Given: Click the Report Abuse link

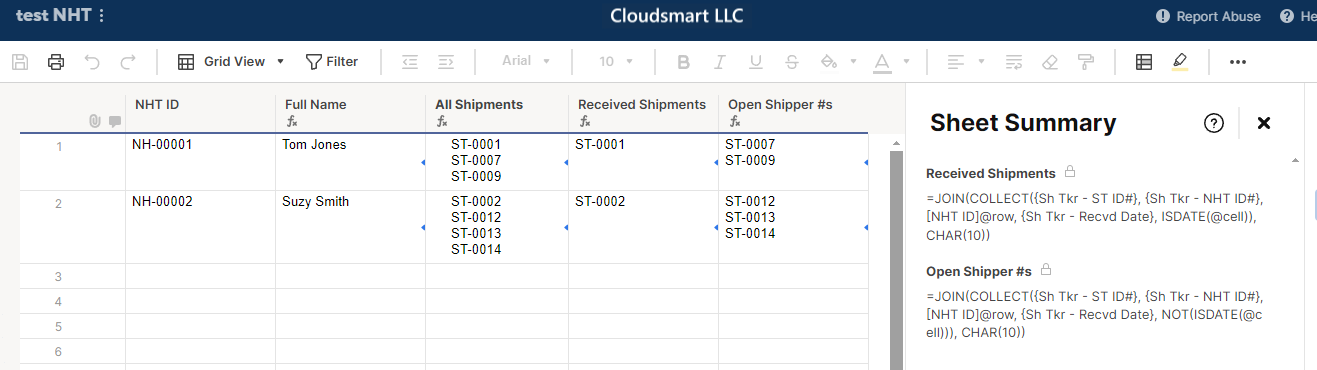Looking at the screenshot, I should click(x=1208, y=16).
